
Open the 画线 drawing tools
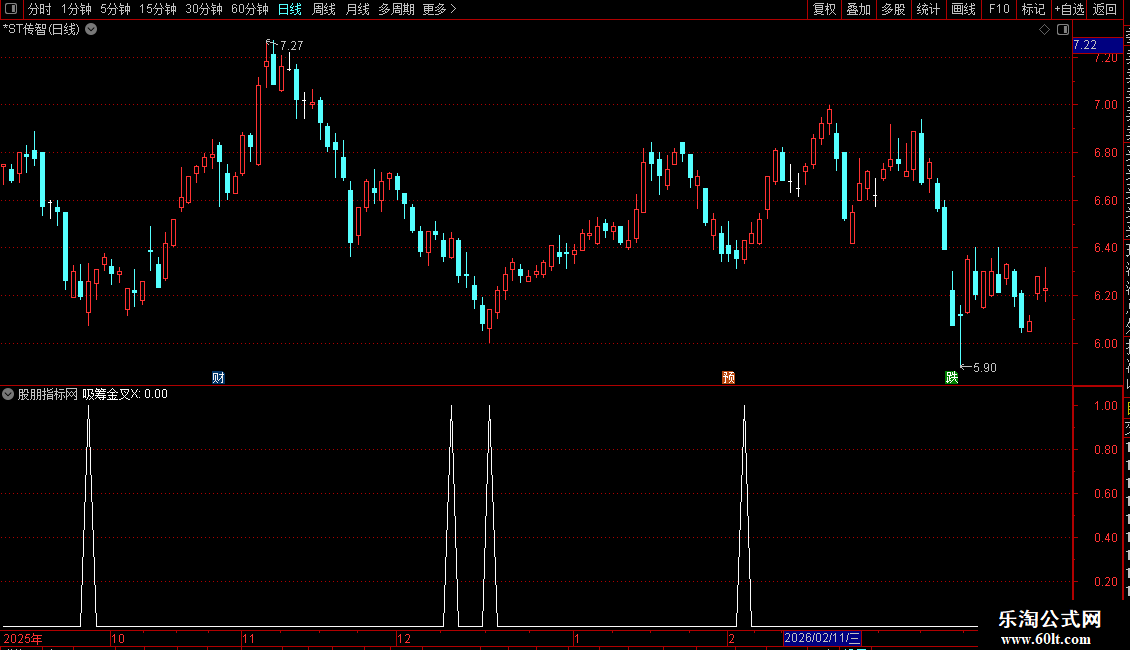(963, 9)
